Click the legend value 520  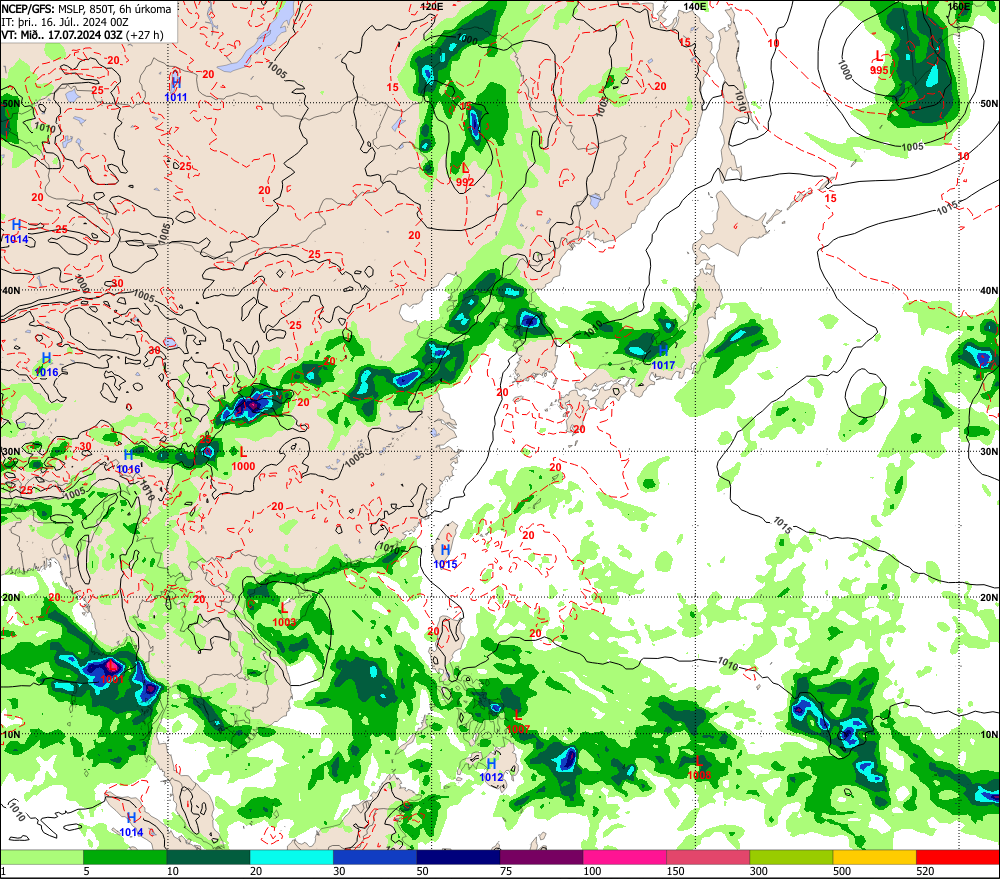925,871
